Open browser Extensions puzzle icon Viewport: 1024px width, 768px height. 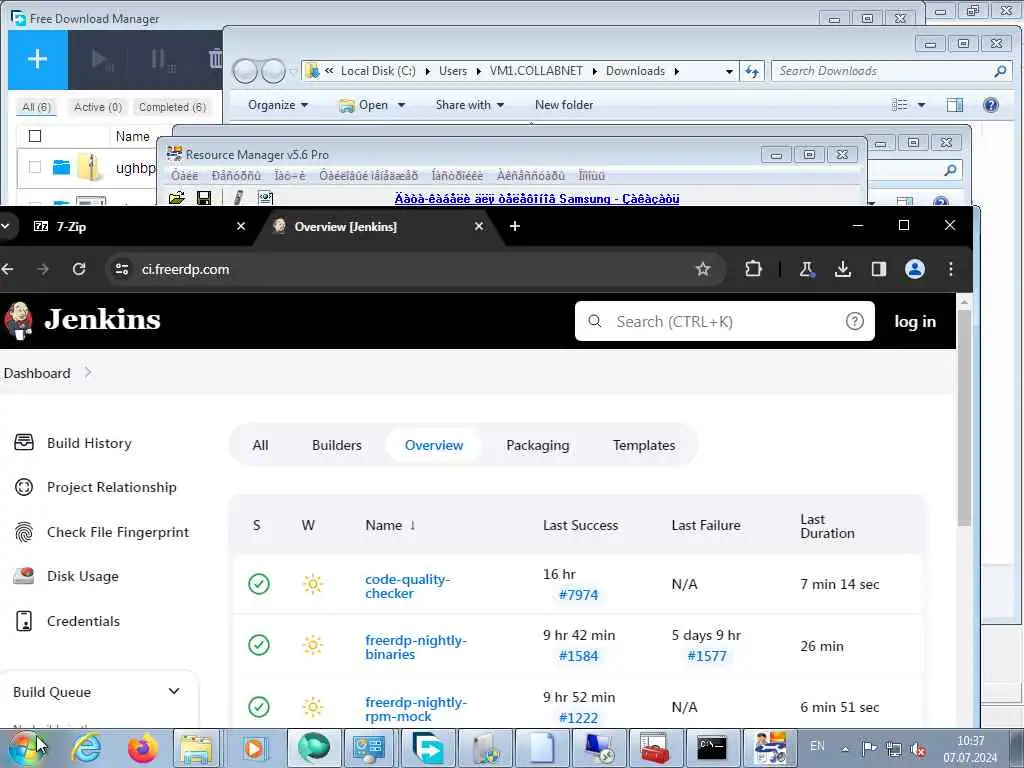coord(754,269)
